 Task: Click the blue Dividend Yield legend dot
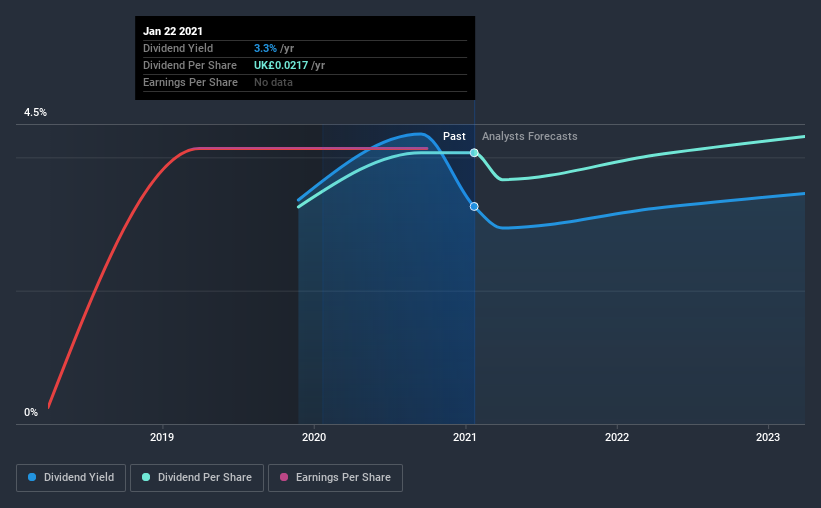(x=32, y=477)
